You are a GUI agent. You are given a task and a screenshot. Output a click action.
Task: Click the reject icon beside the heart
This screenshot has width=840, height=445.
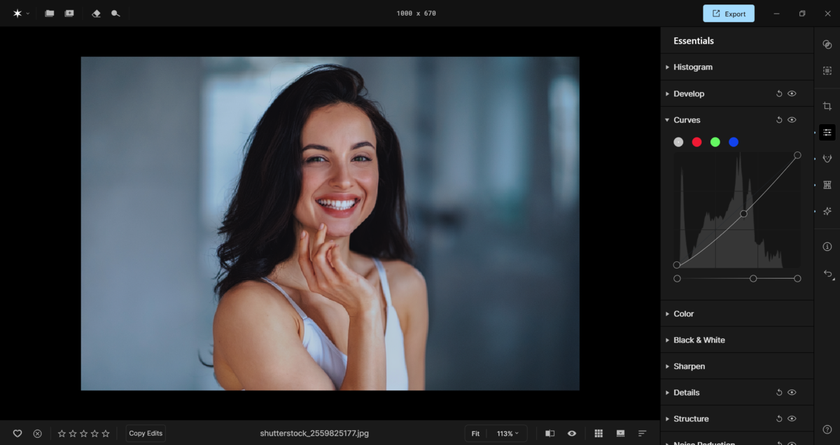[x=37, y=433]
